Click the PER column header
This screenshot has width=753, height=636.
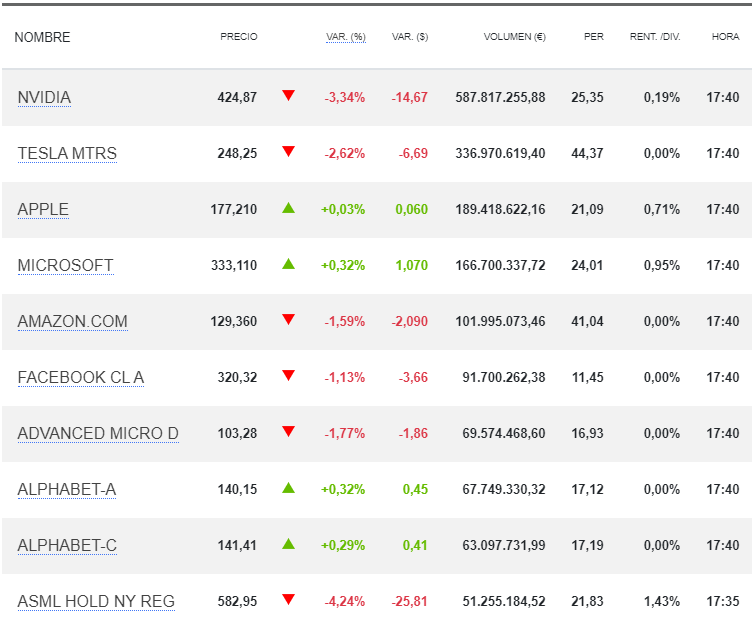(594, 37)
